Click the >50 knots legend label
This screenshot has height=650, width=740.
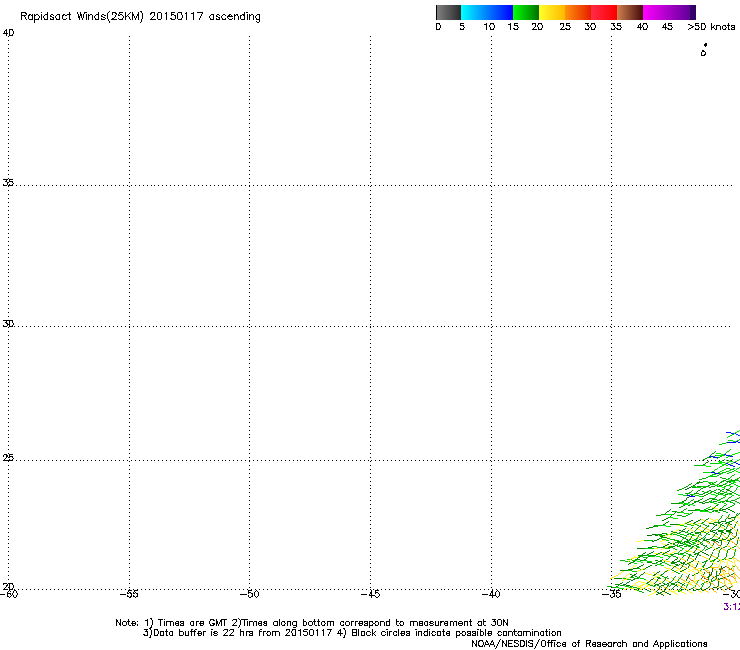pyautogui.click(x=711, y=27)
